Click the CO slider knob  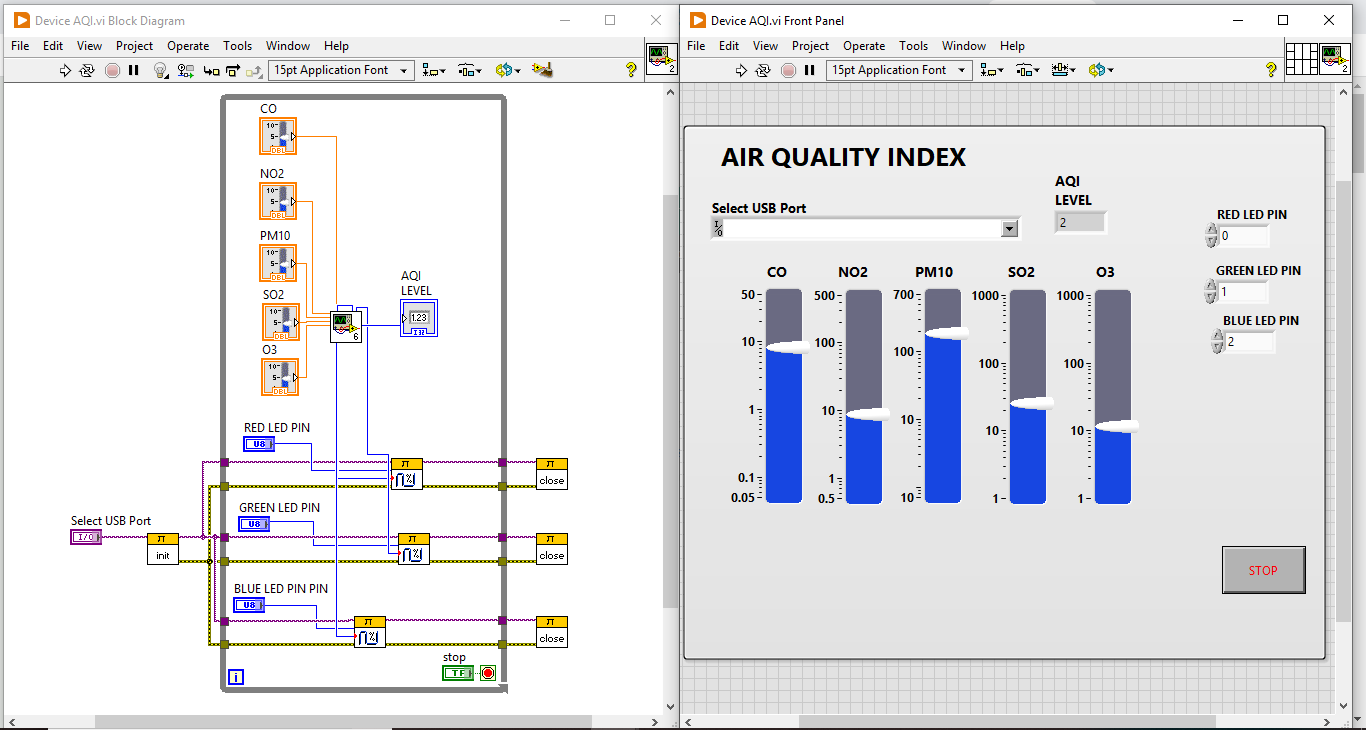tap(786, 346)
